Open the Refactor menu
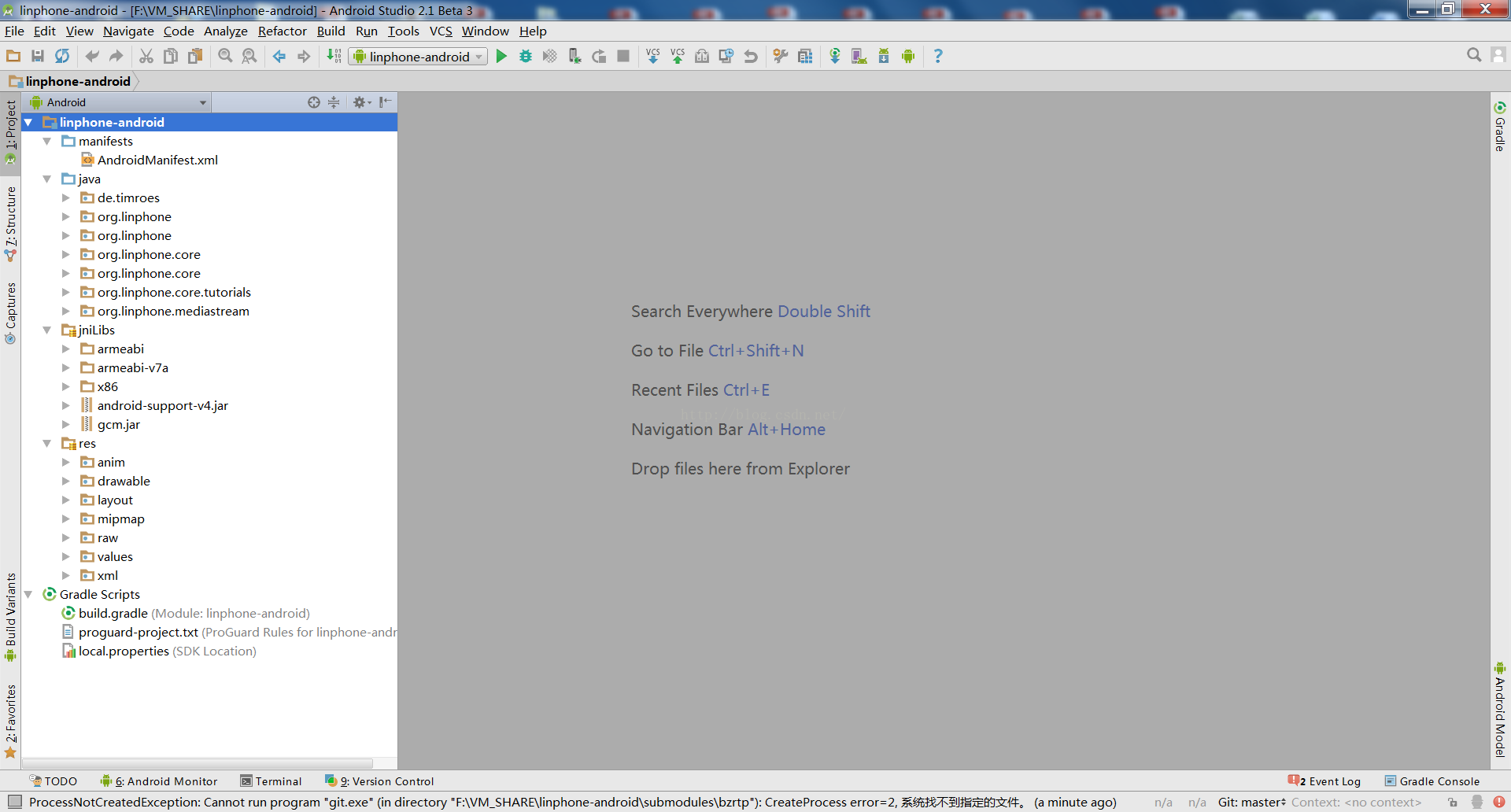 tap(282, 31)
